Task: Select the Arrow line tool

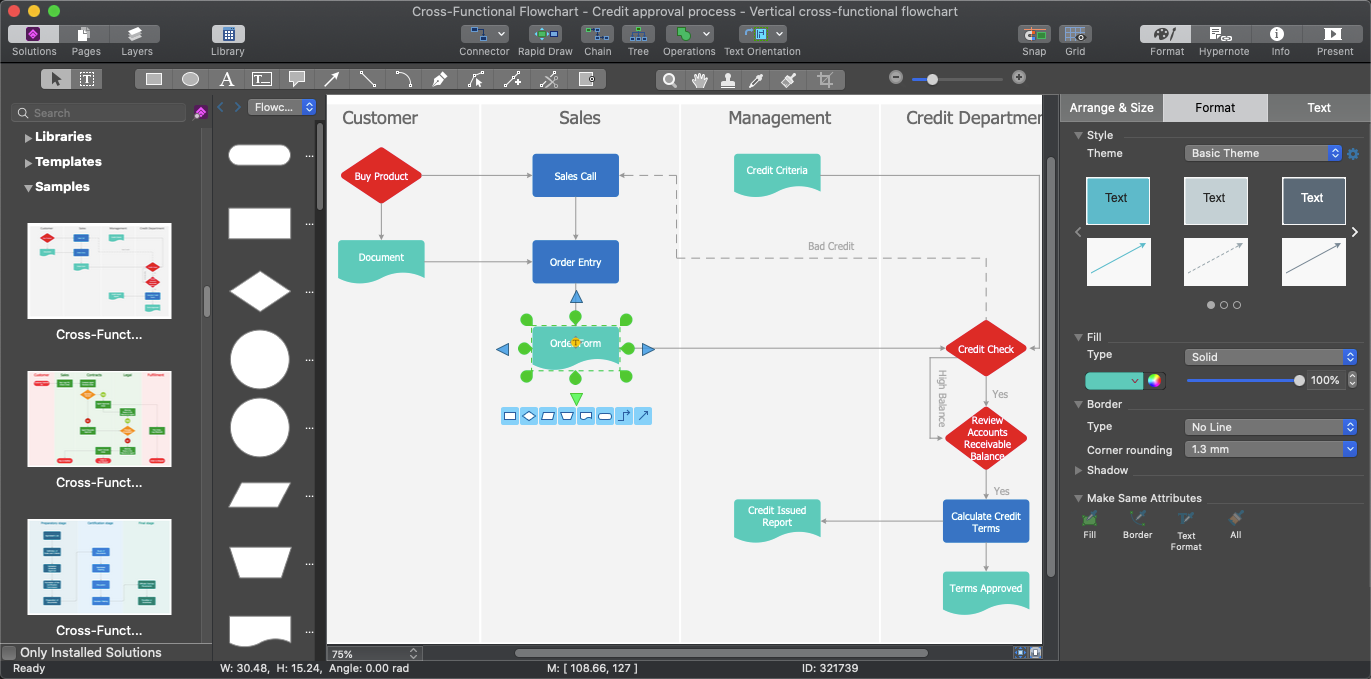Action: pos(332,79)
